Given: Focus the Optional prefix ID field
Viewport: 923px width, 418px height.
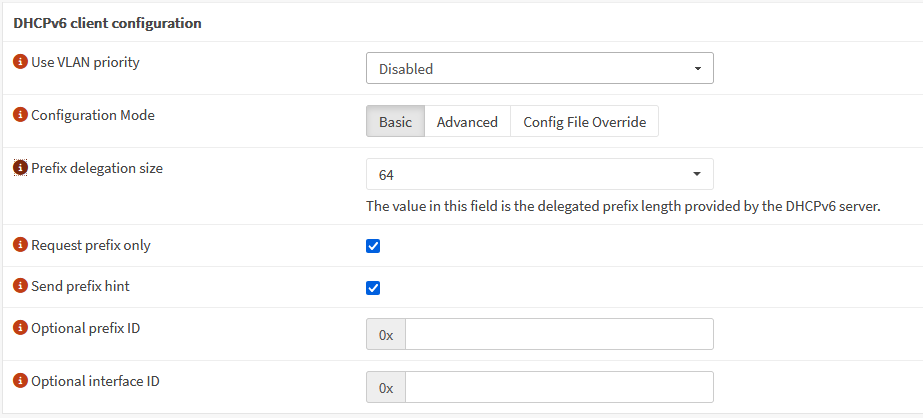Looking at the screenshot, I should [558, 335].
